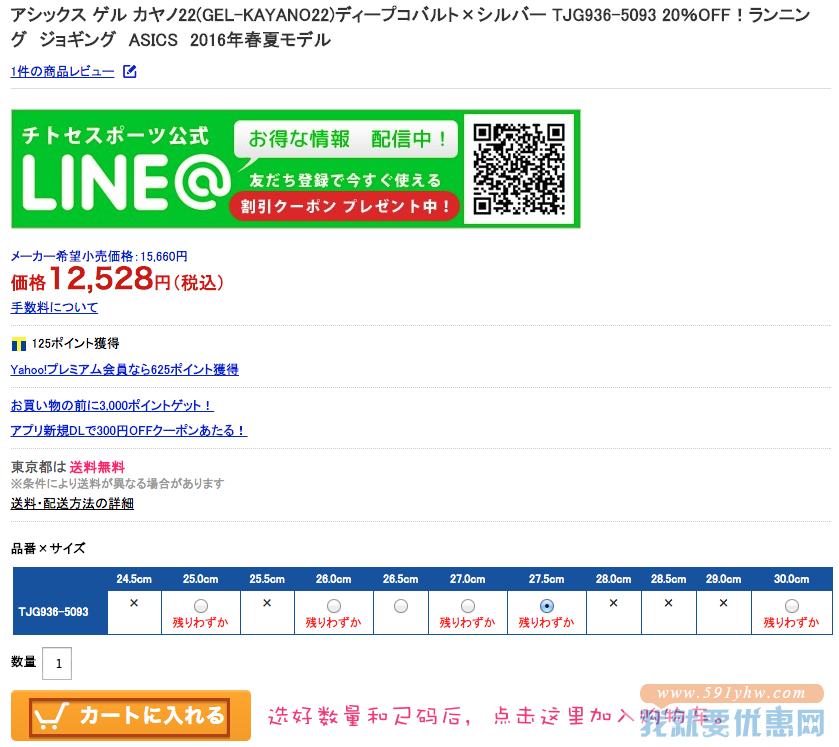Open アプリ新規DLで300円OFFクーポン link

(x=129, y=431)
